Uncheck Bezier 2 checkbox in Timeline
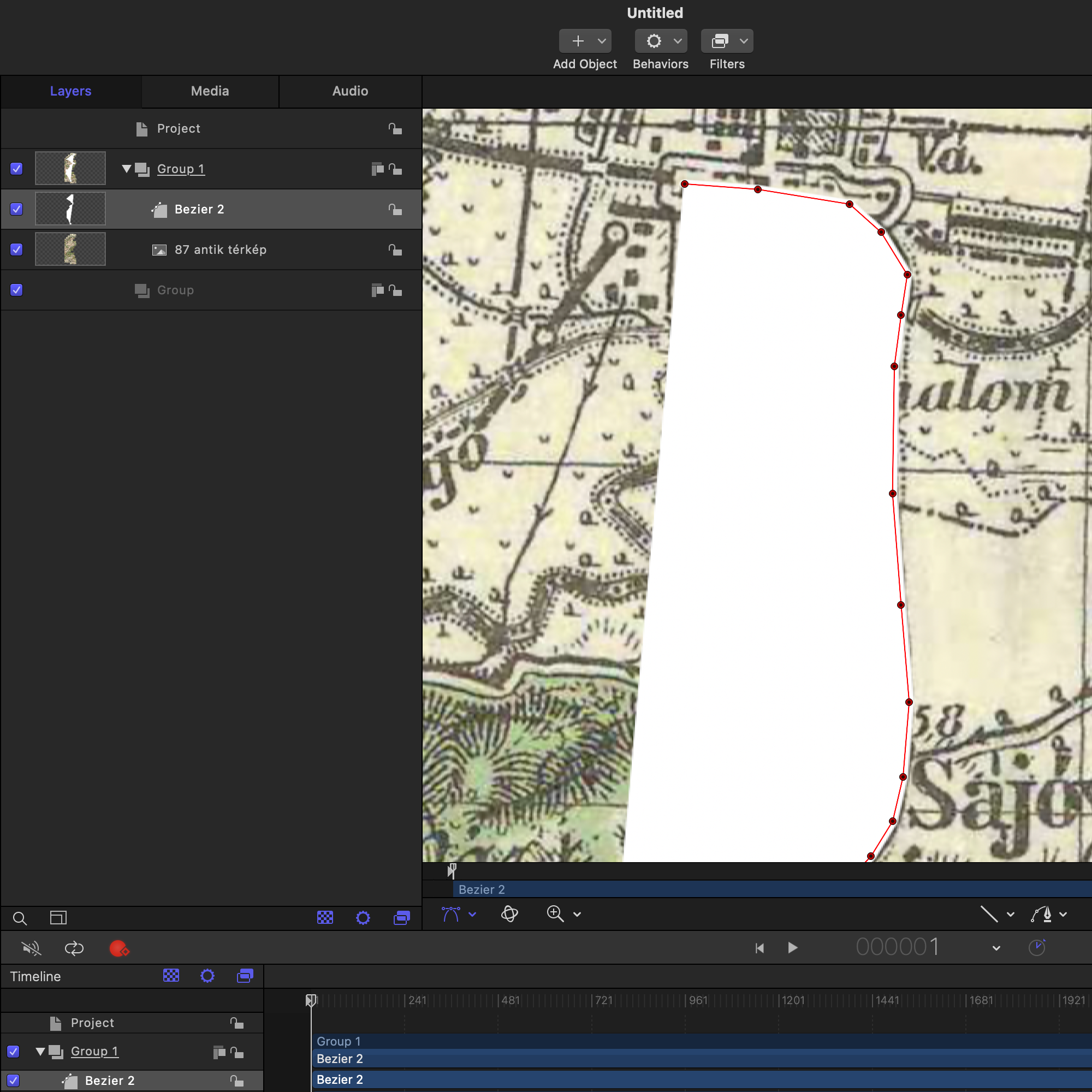1092x1092 pixels. pos(13,1080)
